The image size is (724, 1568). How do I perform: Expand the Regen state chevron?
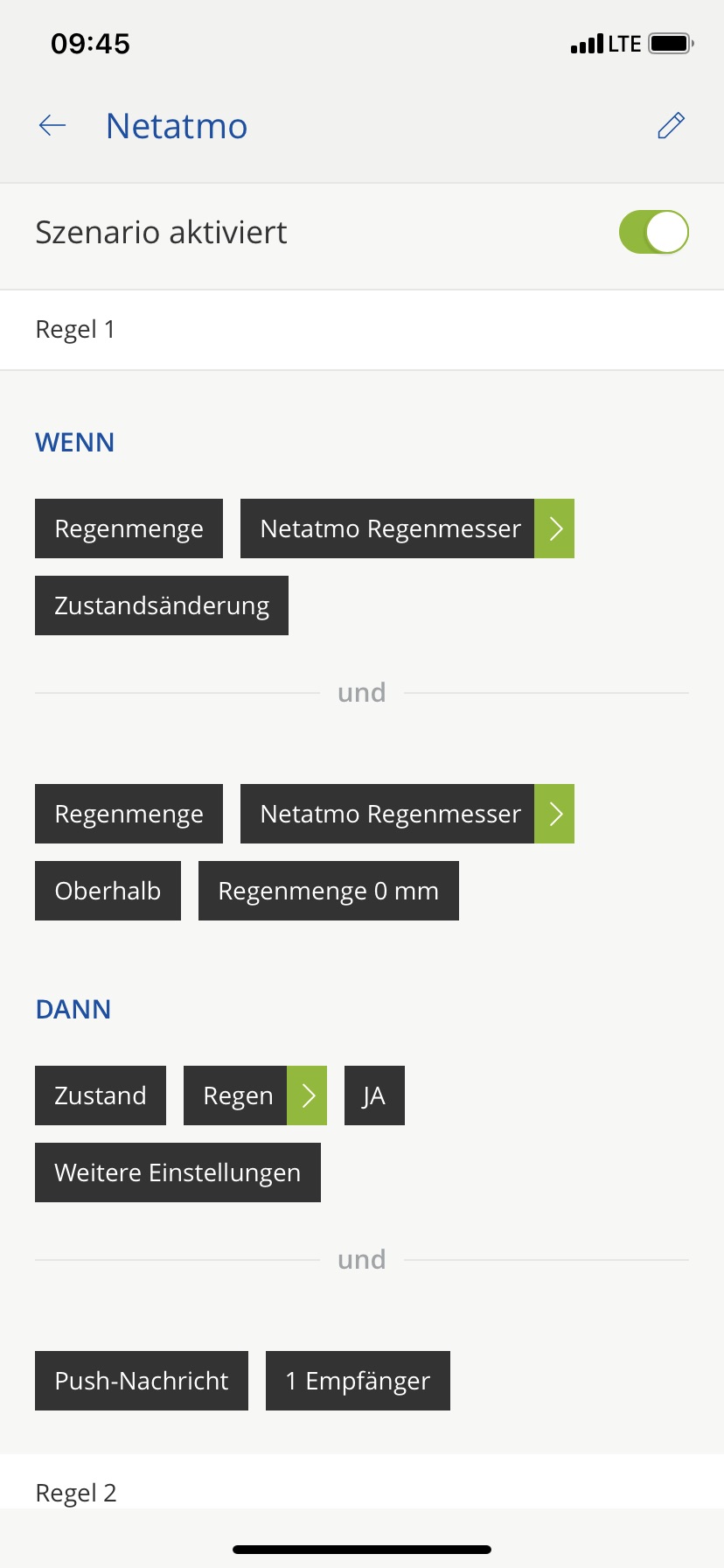tap(307, 1095)
